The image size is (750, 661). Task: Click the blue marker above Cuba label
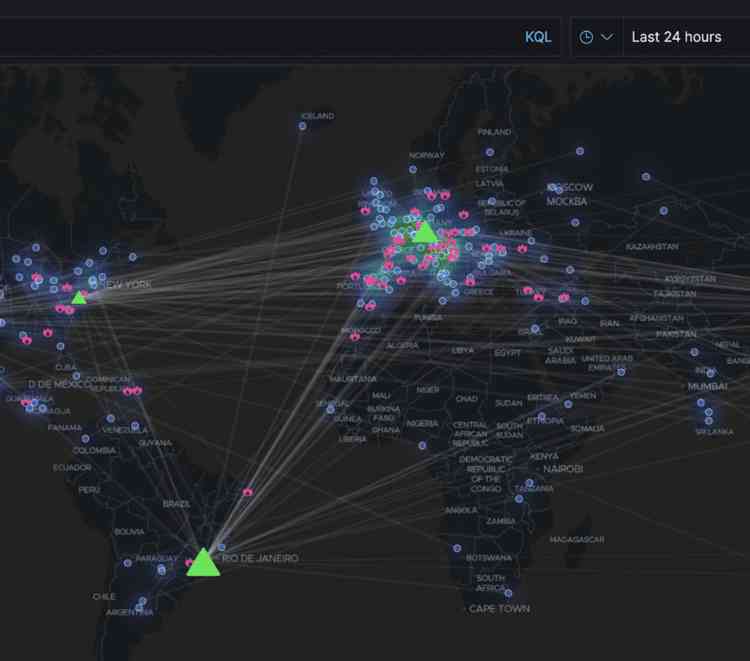(x=60, y=346)
